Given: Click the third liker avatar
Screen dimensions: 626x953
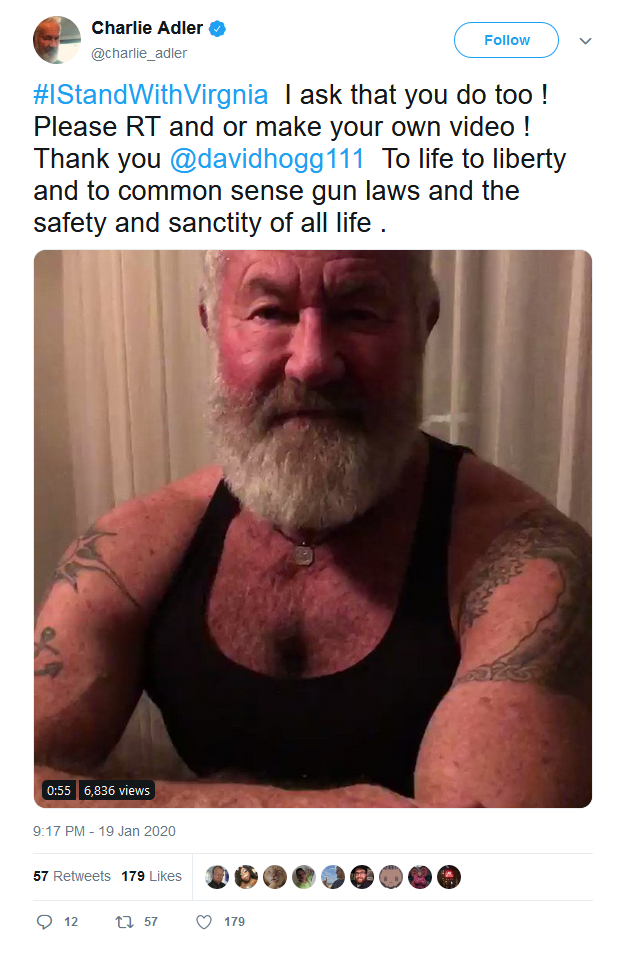Looking at the screenshot, I should coord(275,876).
